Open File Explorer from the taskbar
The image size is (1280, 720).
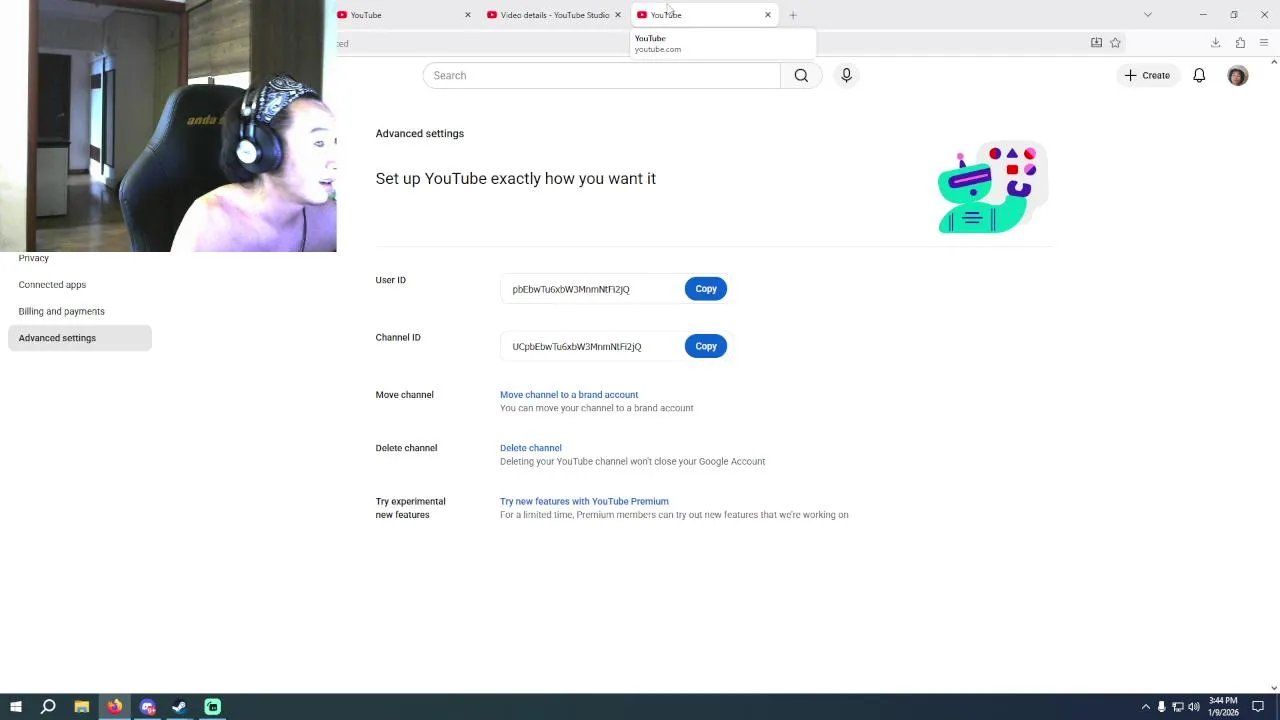click(x=82, y=707)
